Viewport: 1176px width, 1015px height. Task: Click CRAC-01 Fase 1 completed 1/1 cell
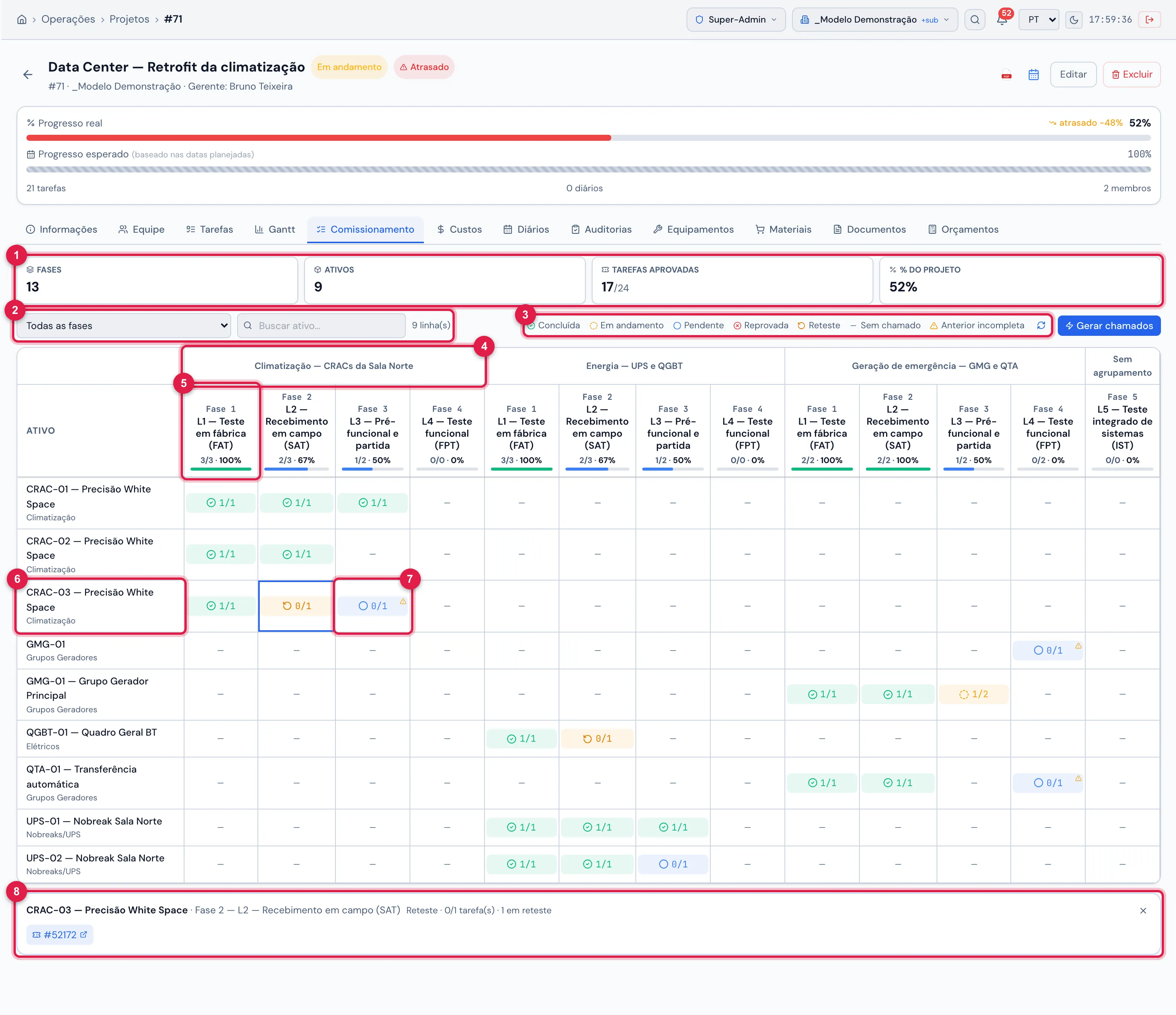point(221,503)
